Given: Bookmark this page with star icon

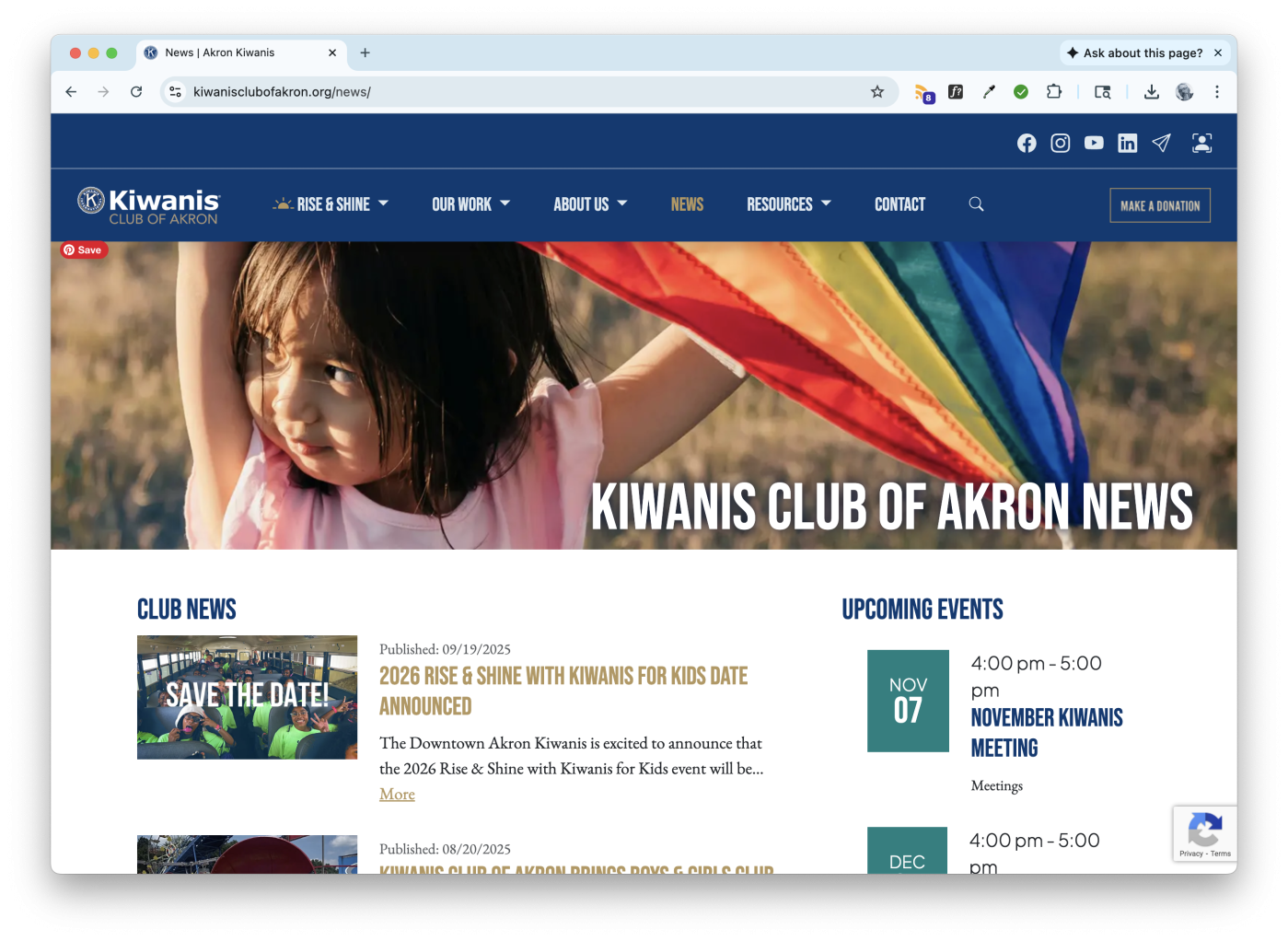Looking at the screenshot, I should point(877,92).
